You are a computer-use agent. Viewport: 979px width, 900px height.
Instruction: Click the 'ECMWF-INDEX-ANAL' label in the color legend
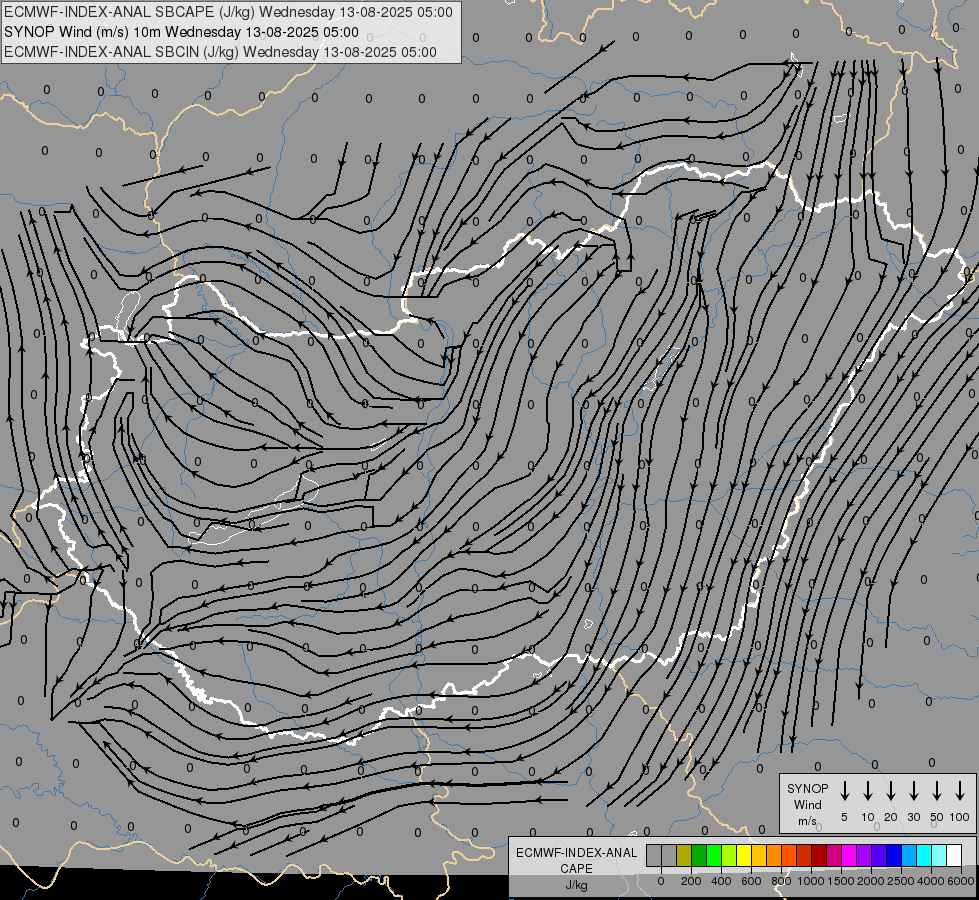(x=576, y=853)
